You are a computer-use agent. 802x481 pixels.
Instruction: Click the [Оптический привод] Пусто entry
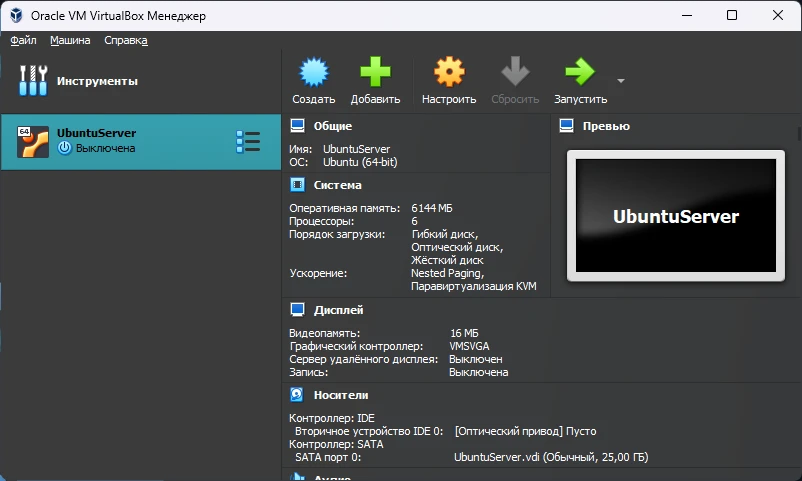pyautogui.click(x=525, y=431)
